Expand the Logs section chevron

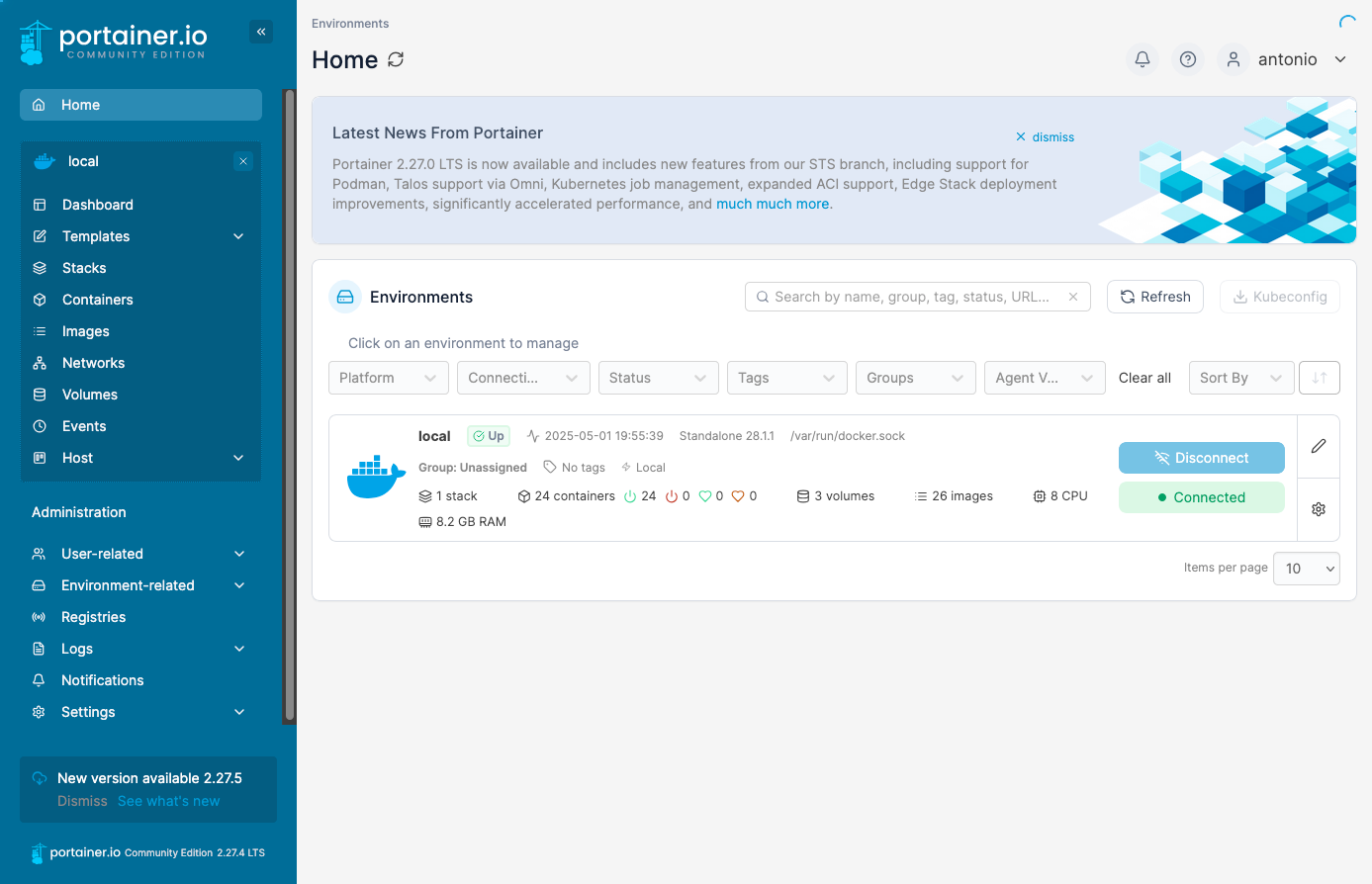click(x=239, y=649)
